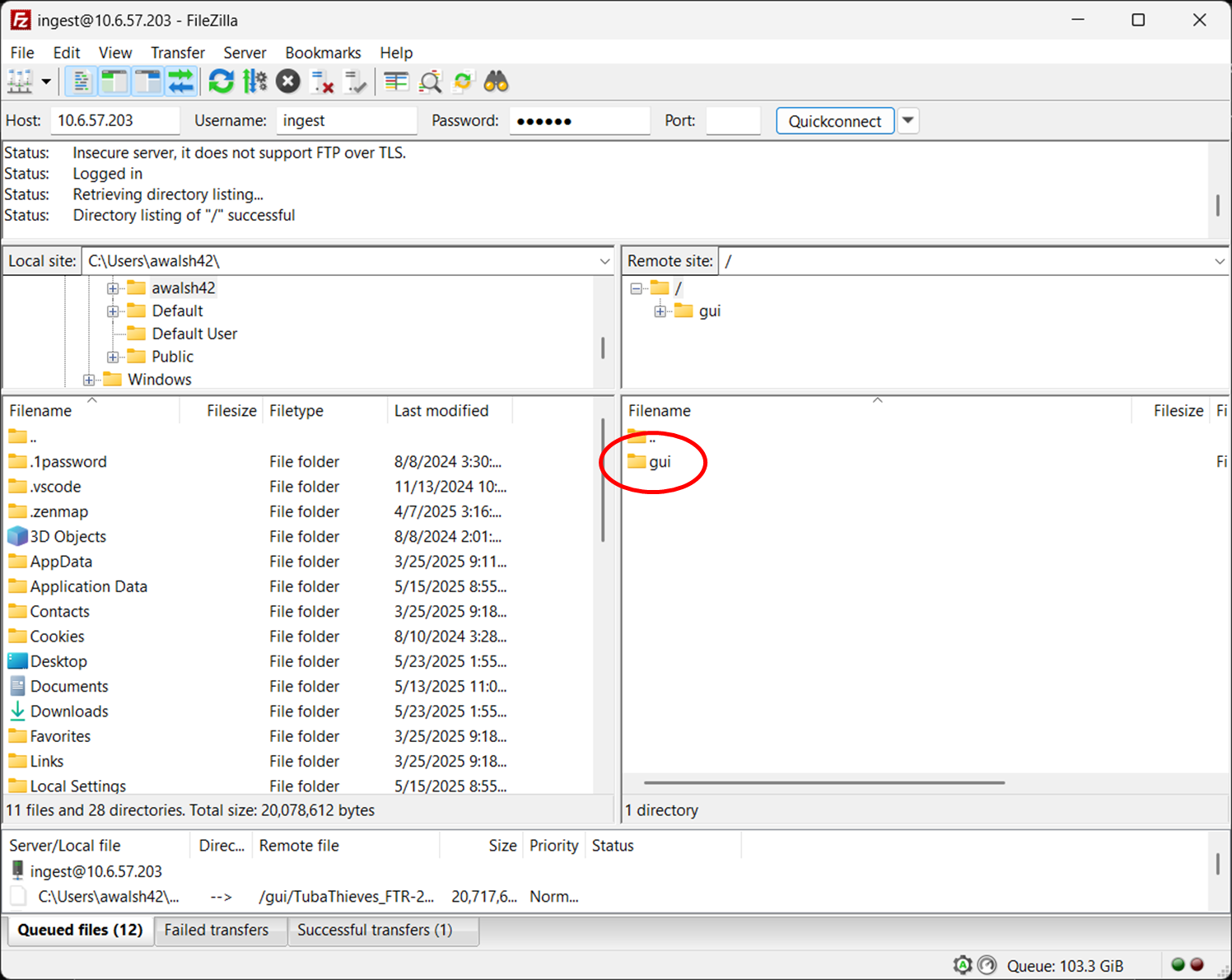The width and height of the screenshot is (1232, 980).
Task: Expand the gui folder in remote tree
Action: click(x=660, y=311)
